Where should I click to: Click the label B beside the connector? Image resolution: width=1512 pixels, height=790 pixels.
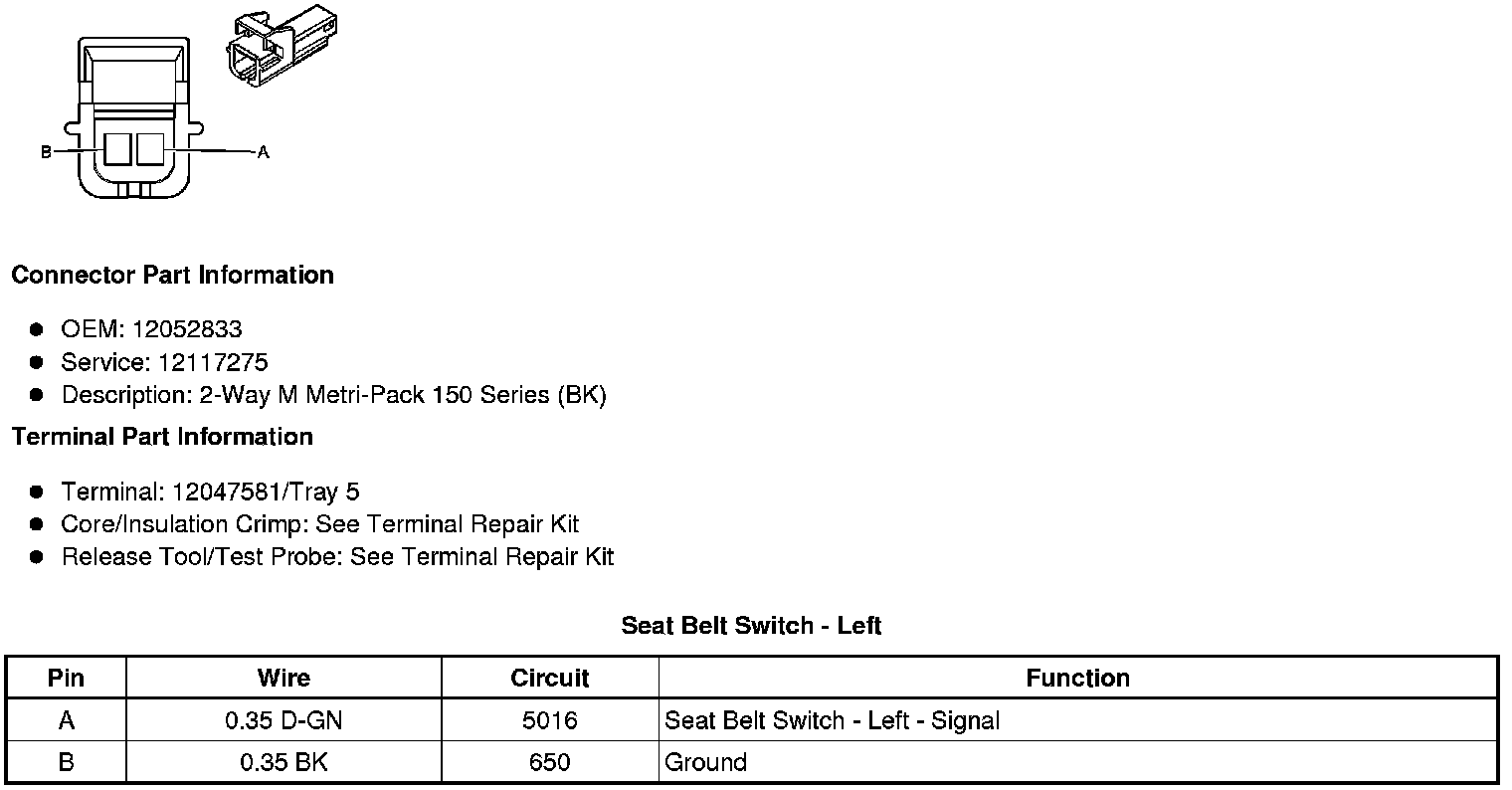click(x=46, y=152)
